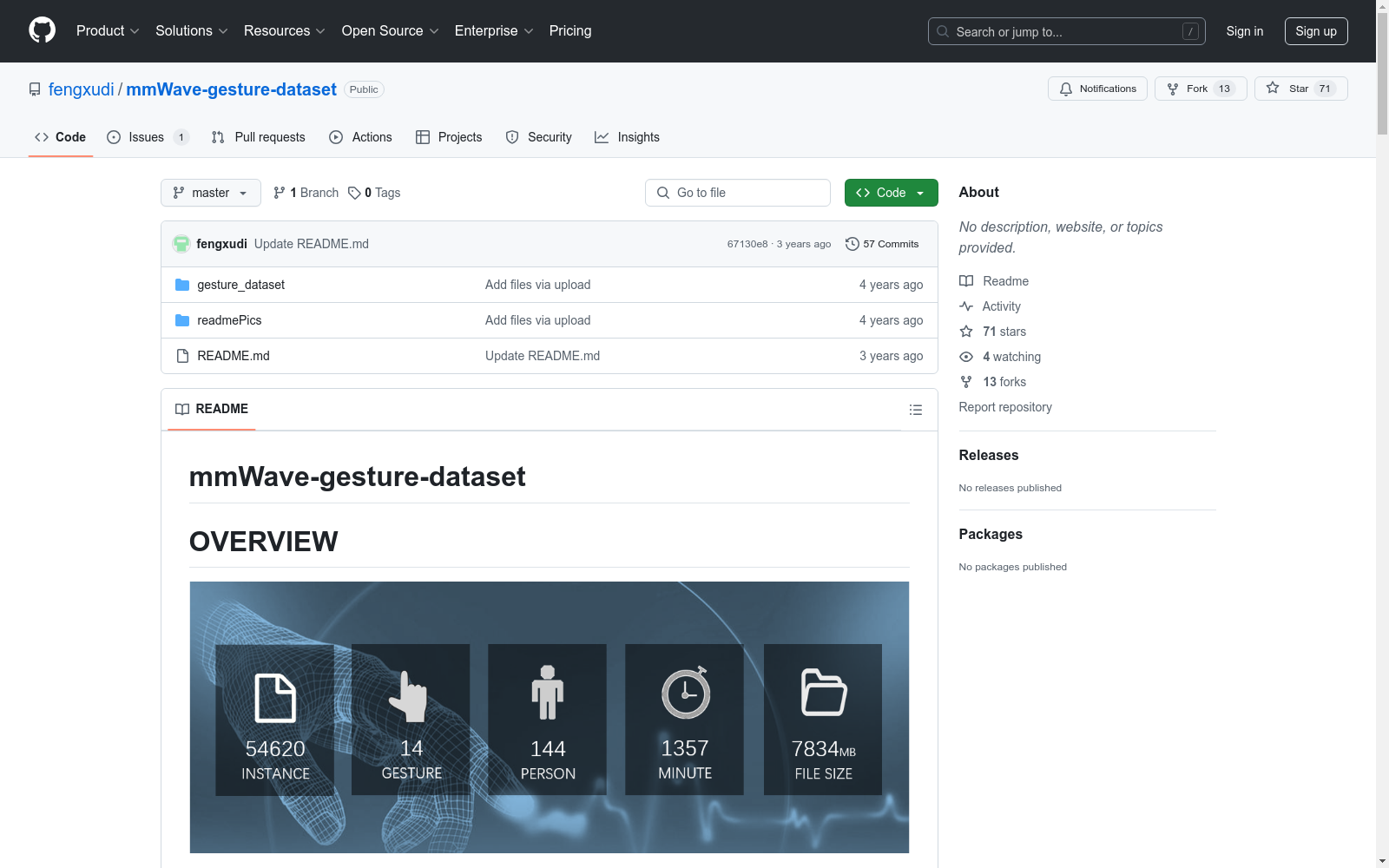Open the latest commit message Update README.md
This screenshot has width=1389, height=868.
coord(312,244)
